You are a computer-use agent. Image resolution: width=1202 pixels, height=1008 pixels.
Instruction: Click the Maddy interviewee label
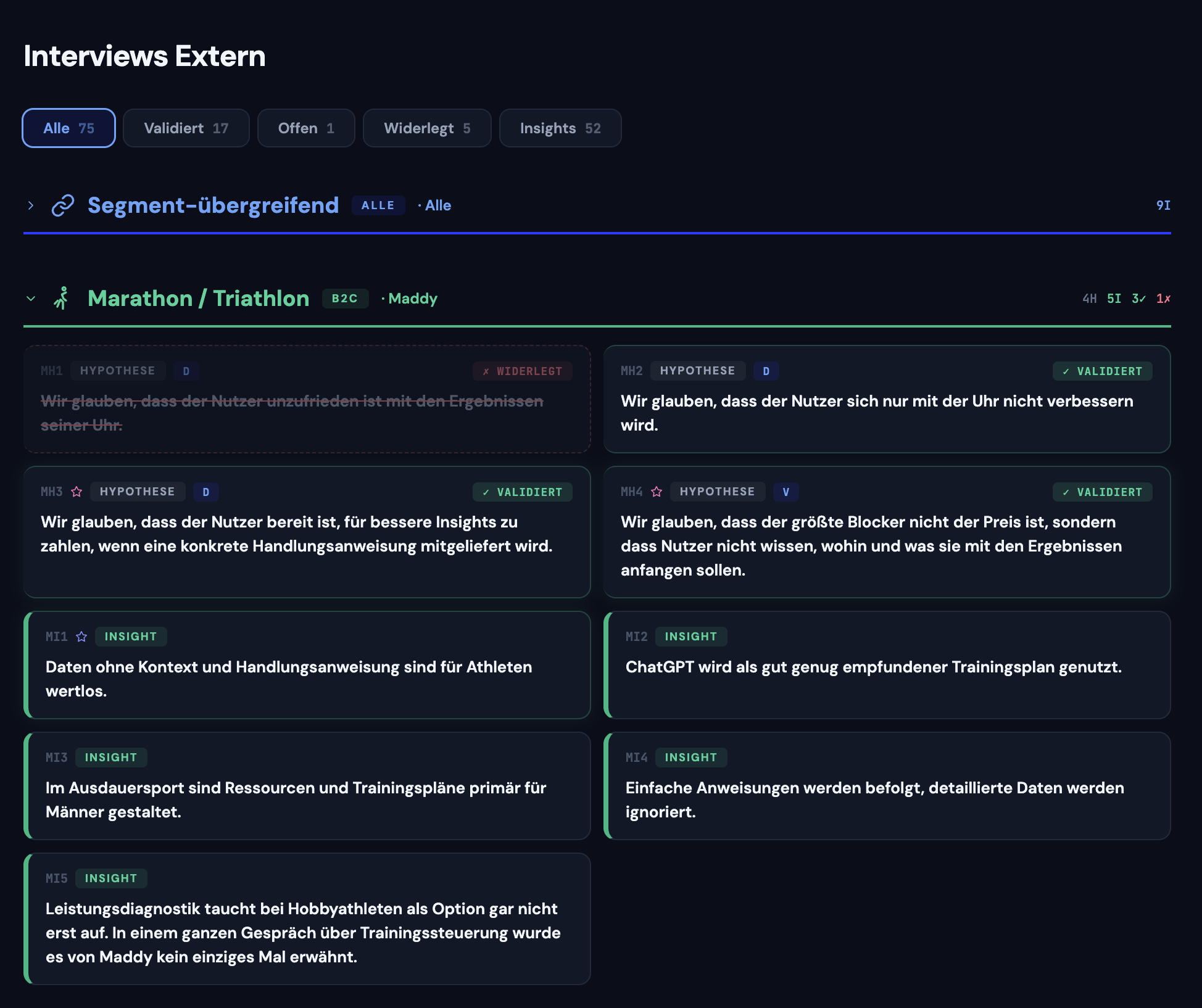(413, 299)
